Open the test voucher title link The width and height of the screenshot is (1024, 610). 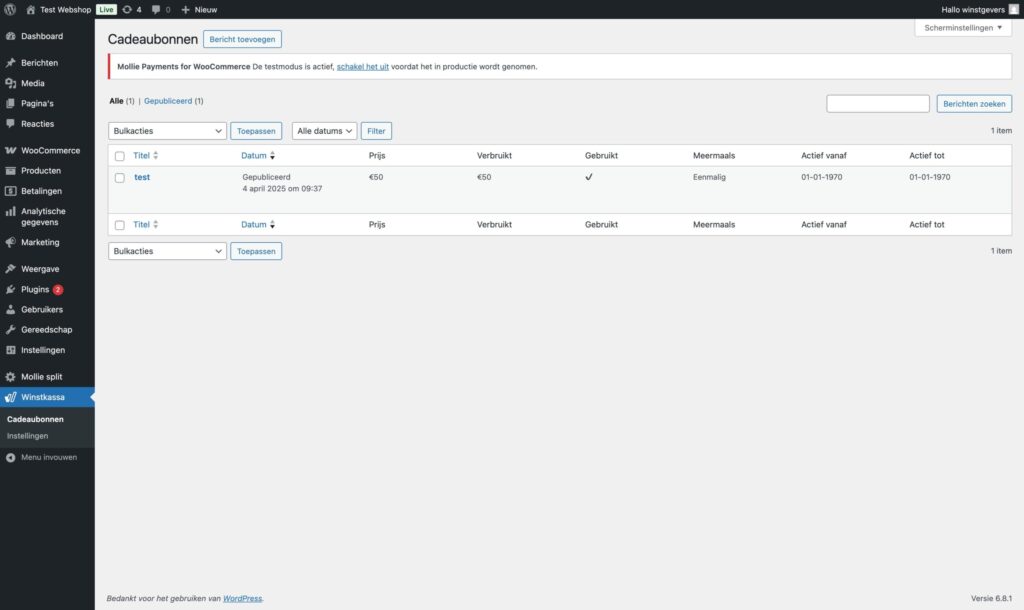(x=142, y=177)
